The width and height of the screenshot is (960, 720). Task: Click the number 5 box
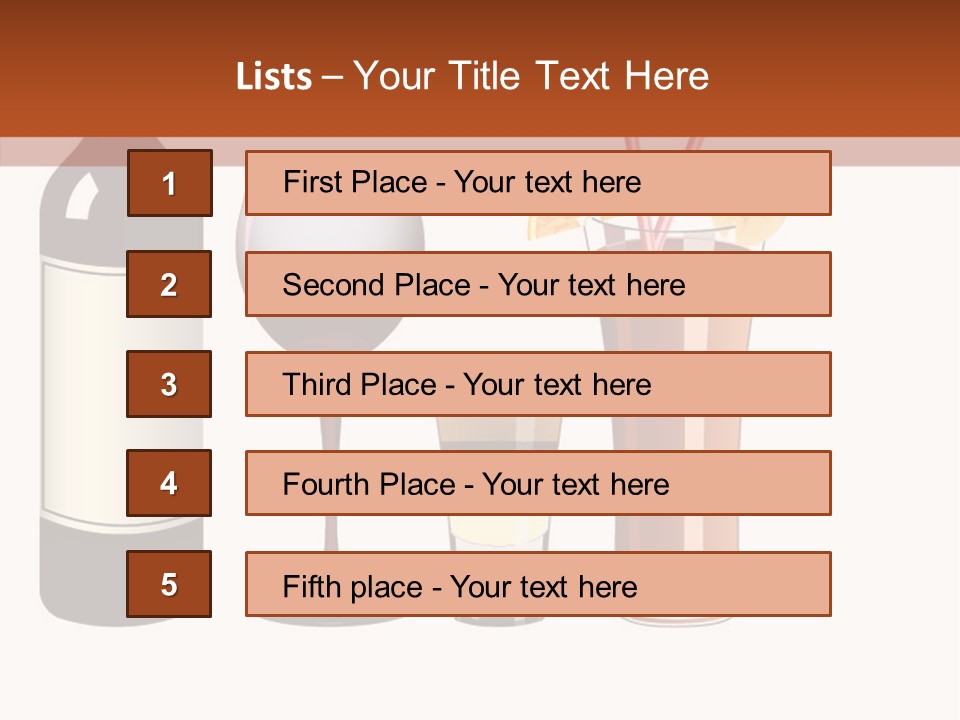[x=169, y=584]
